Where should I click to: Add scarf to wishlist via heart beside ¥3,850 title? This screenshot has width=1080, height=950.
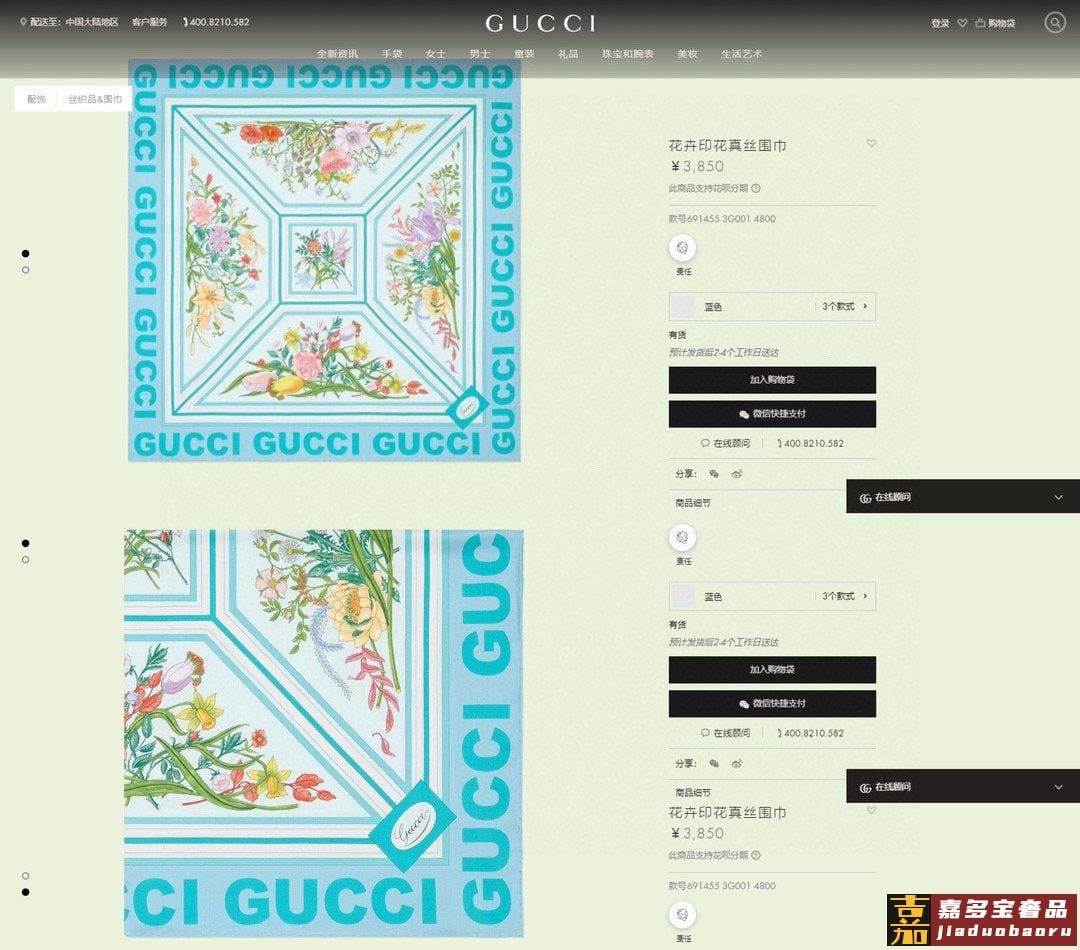(871, 143)
